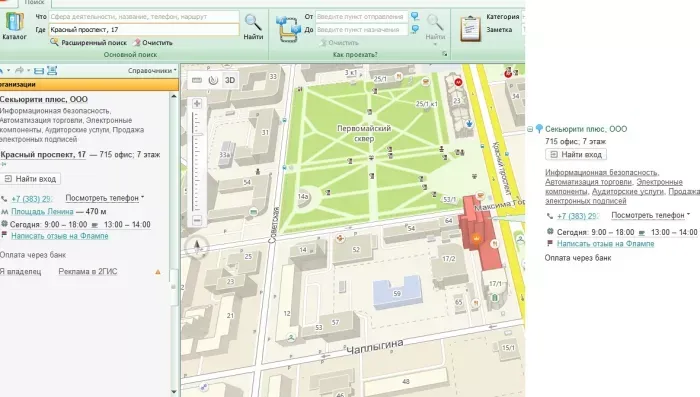
Task: Click the compass north indicator on map
Action: [x=197, y=246]
